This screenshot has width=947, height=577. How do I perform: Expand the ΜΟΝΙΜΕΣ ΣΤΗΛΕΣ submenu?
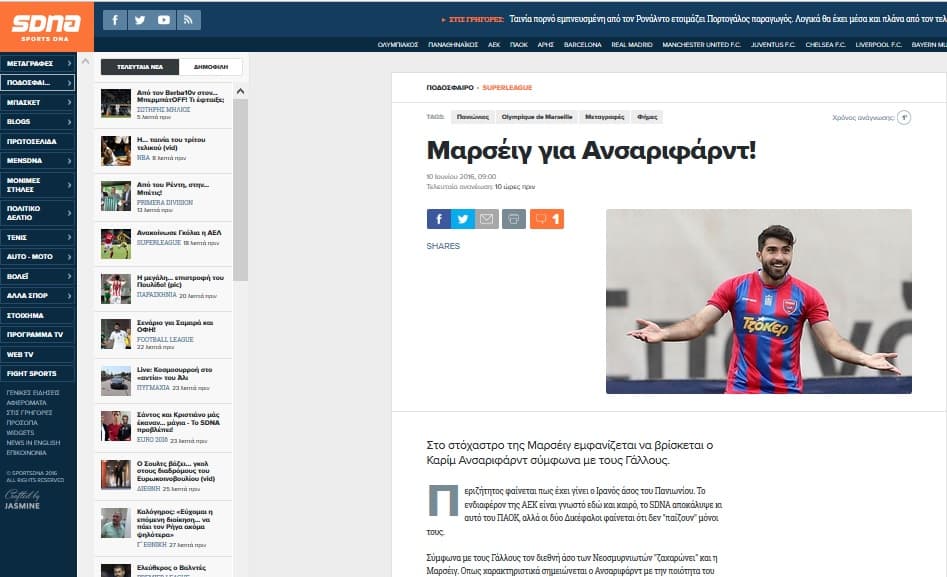[x=69, y=185]
